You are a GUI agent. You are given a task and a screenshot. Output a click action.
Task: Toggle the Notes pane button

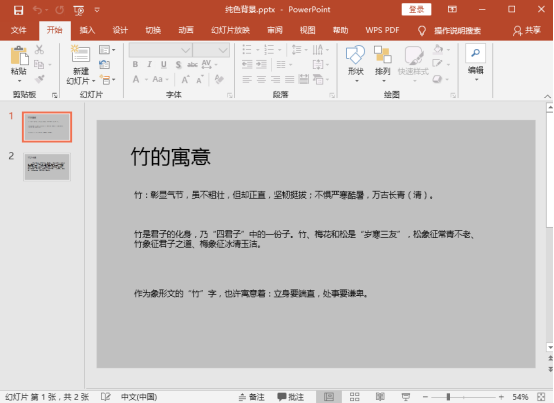point(252,397)
